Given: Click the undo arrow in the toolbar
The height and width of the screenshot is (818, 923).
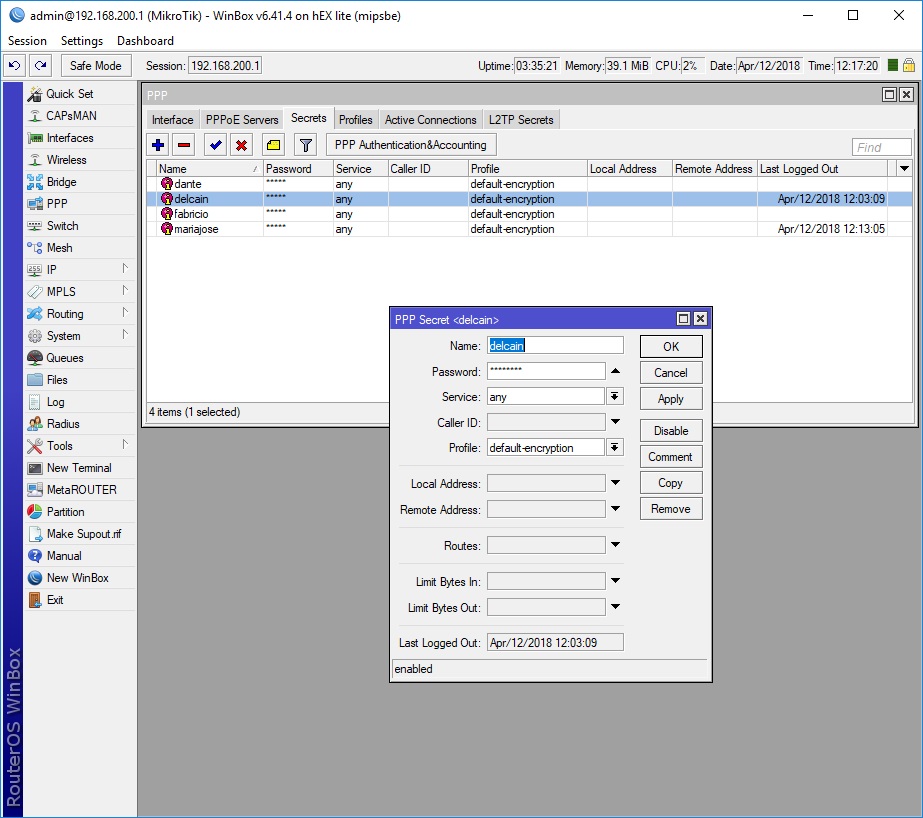Looking at the screenshot, I should [15, 66].
